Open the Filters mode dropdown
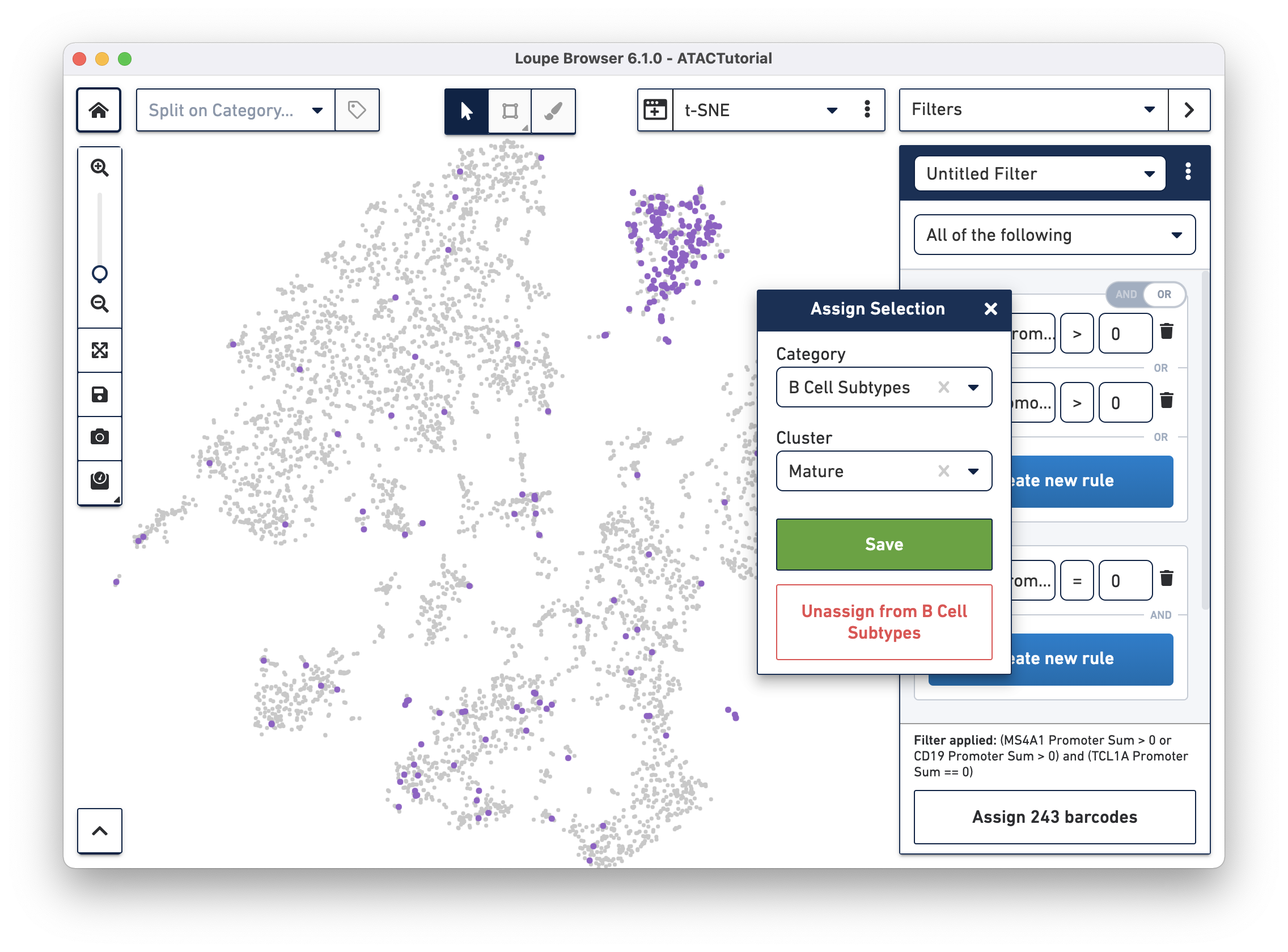The width and height of the screenshot is (1288, 952). [1033, 110]
